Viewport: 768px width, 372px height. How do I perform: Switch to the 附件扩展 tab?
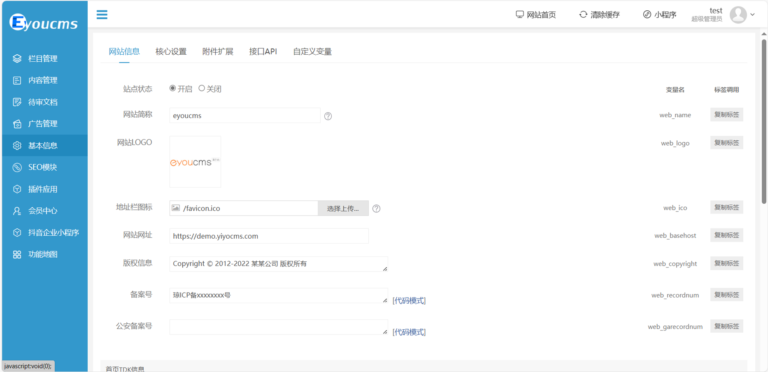click(x=217, y=51)
